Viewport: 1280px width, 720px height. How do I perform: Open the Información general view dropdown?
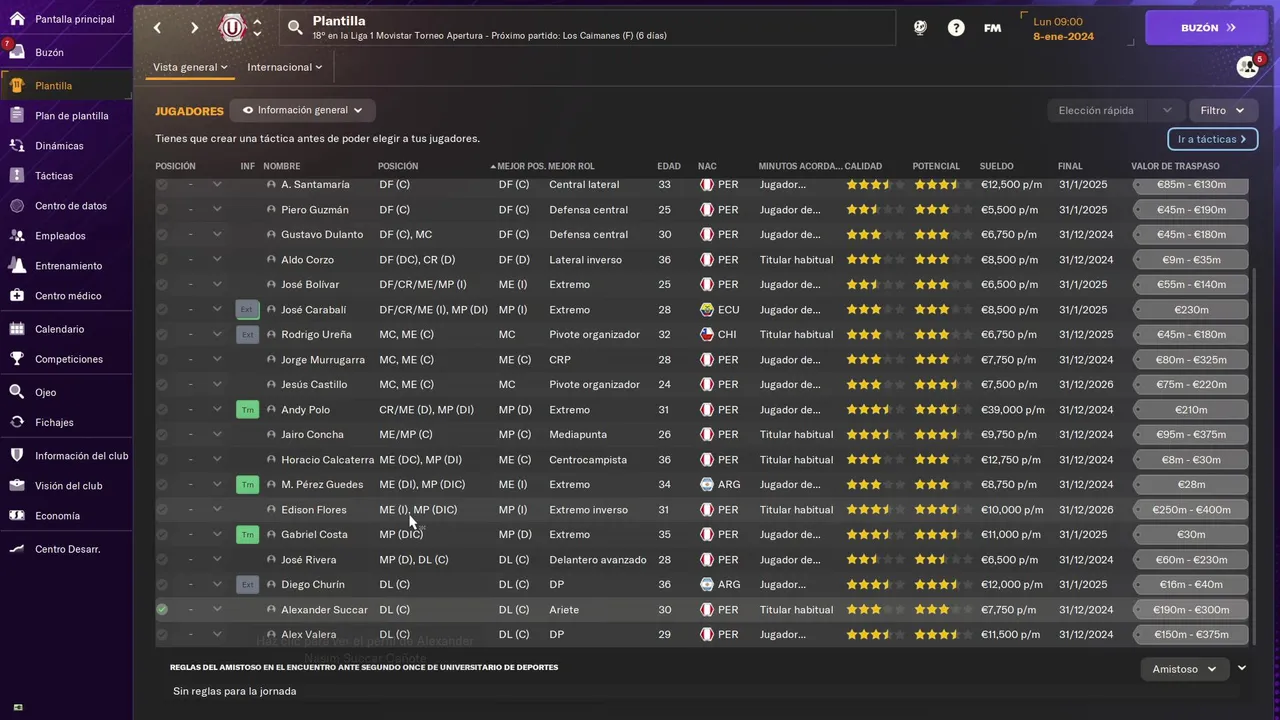pyautogui.click(x=302, y=110)
